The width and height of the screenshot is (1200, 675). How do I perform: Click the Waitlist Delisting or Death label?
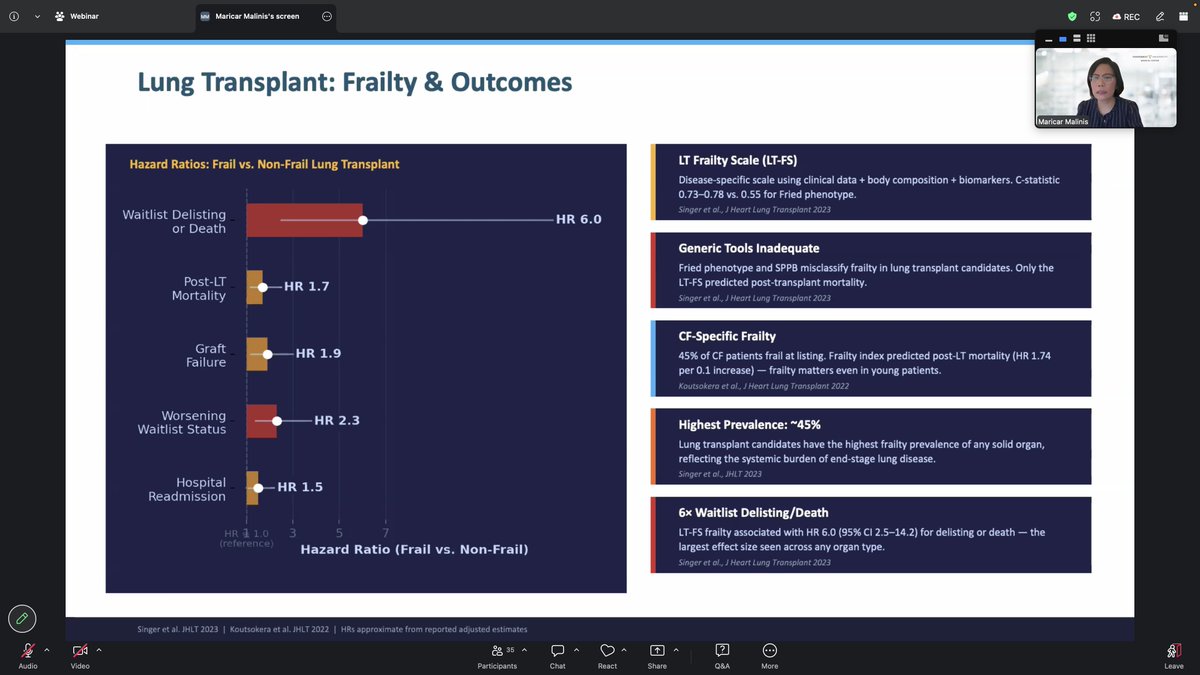[174, 221]
